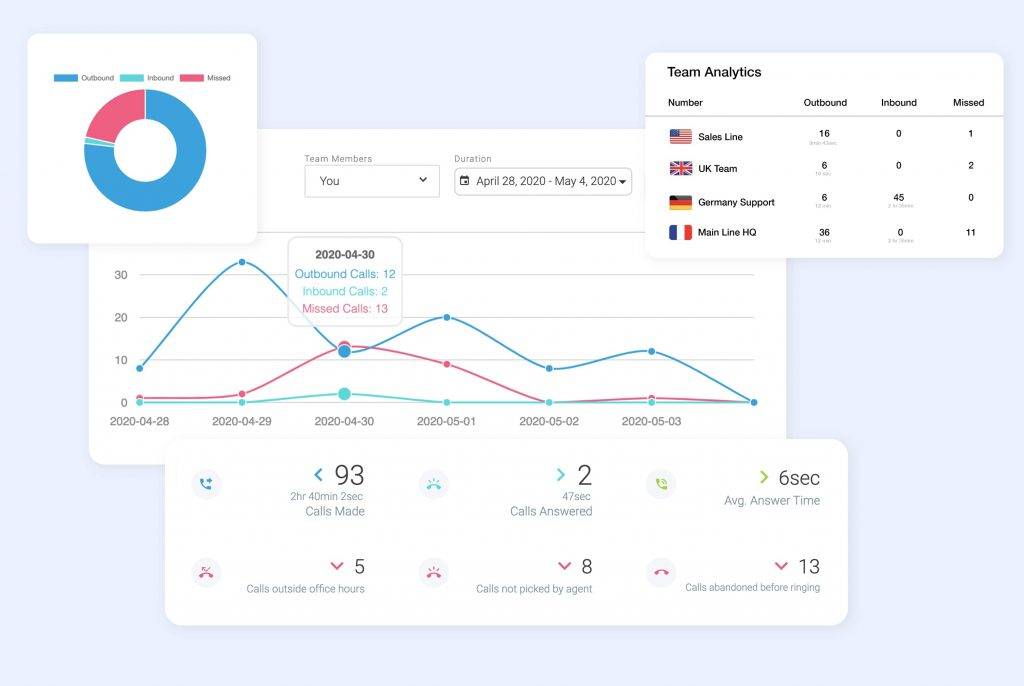The height and width of the screenshot is (686, 1024).
Task: Open the Main Line HQ row
Action: pyautogui.click(x=727, y=232)
